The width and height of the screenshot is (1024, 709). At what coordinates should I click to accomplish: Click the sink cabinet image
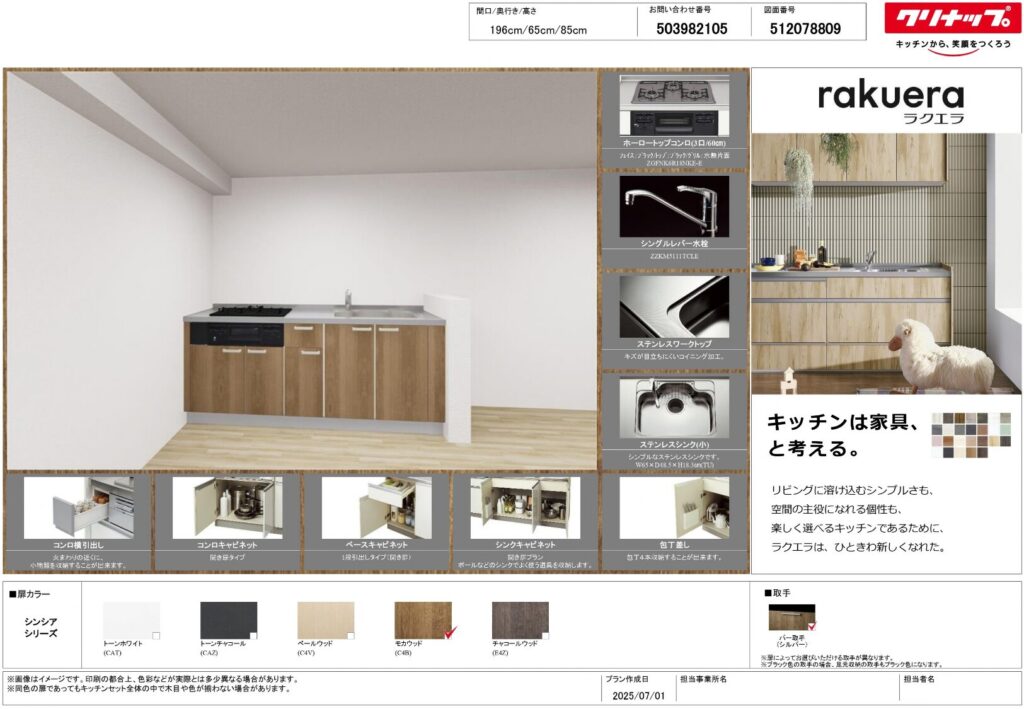(524, 507)
